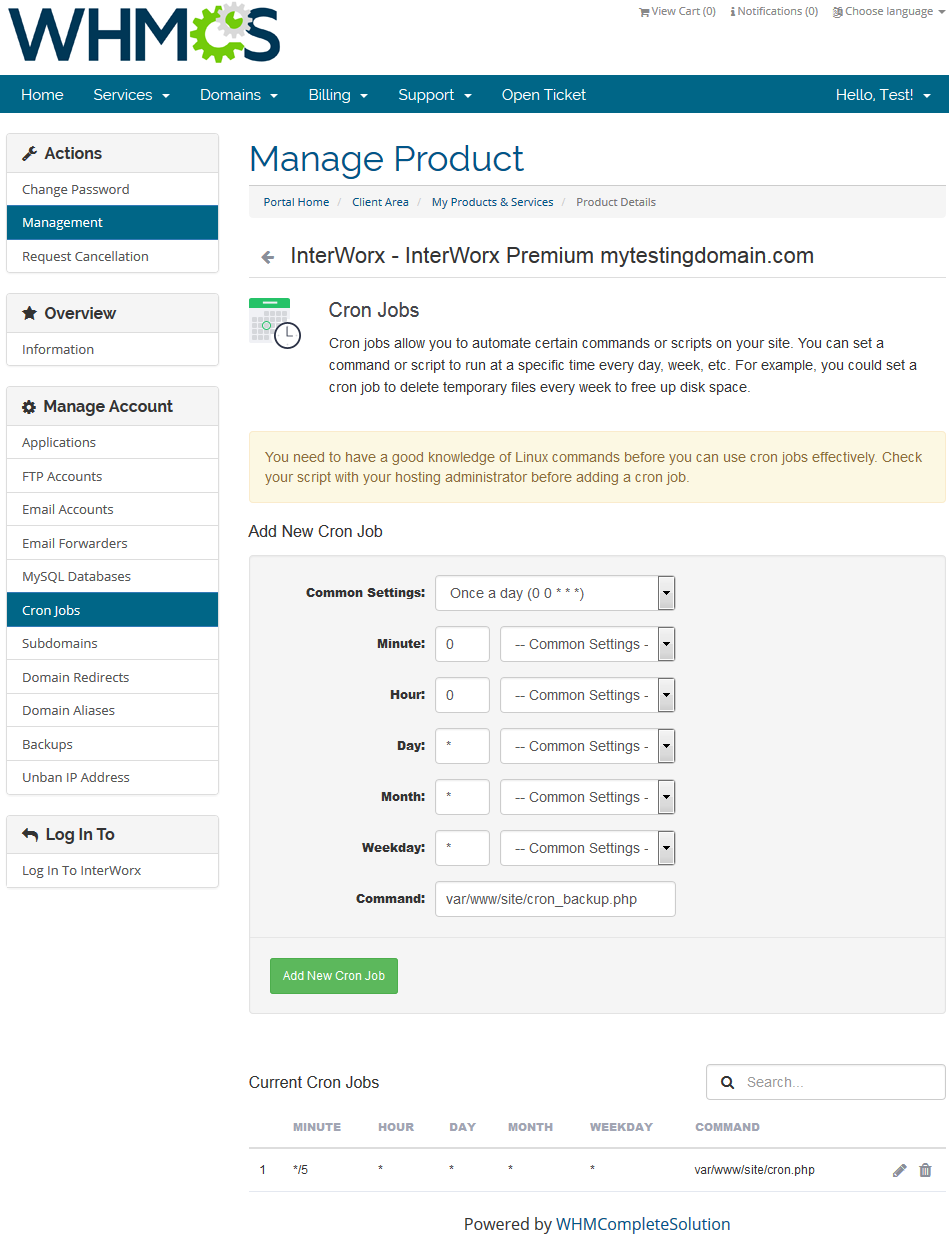Expand the Services menu

coord(131,95)
